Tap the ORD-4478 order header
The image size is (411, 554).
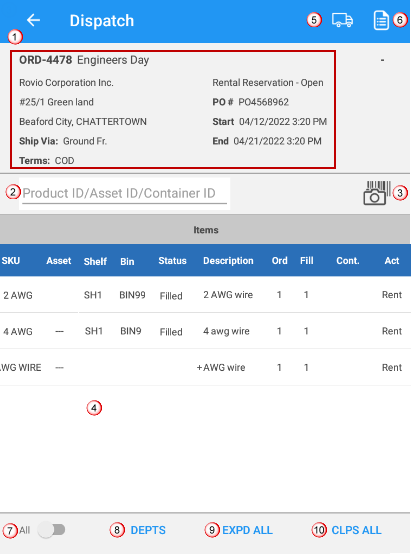84,60
